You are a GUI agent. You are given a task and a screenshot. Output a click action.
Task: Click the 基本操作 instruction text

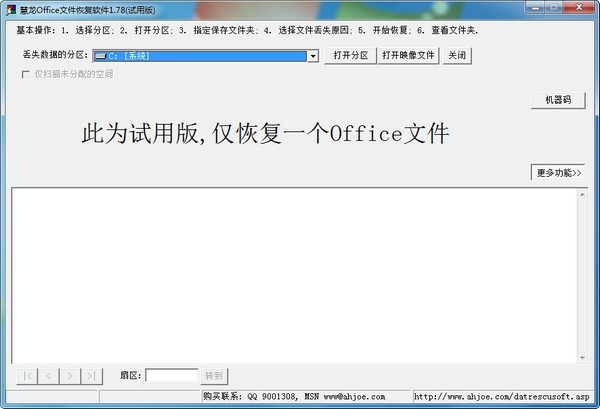tap(247, 30)
